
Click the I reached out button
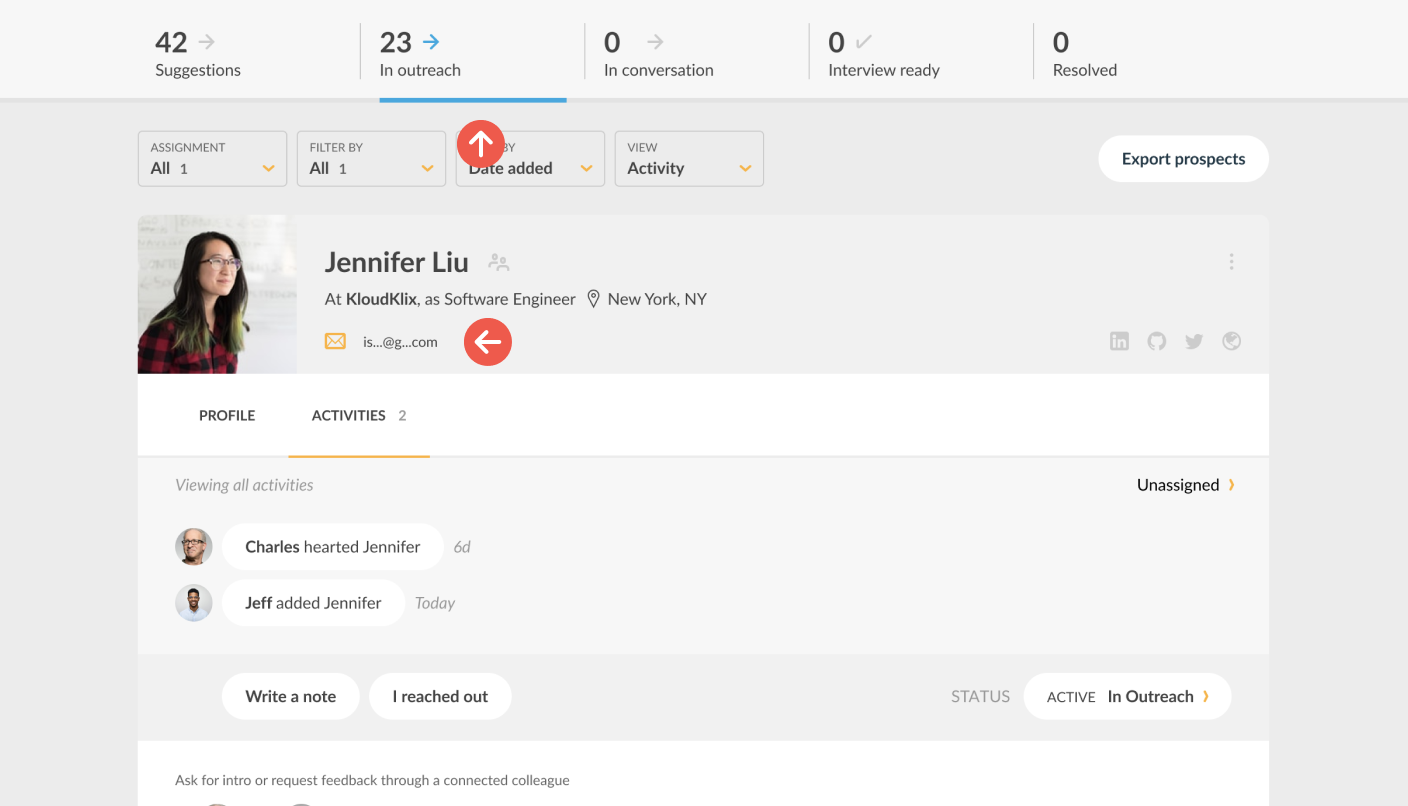440,697
